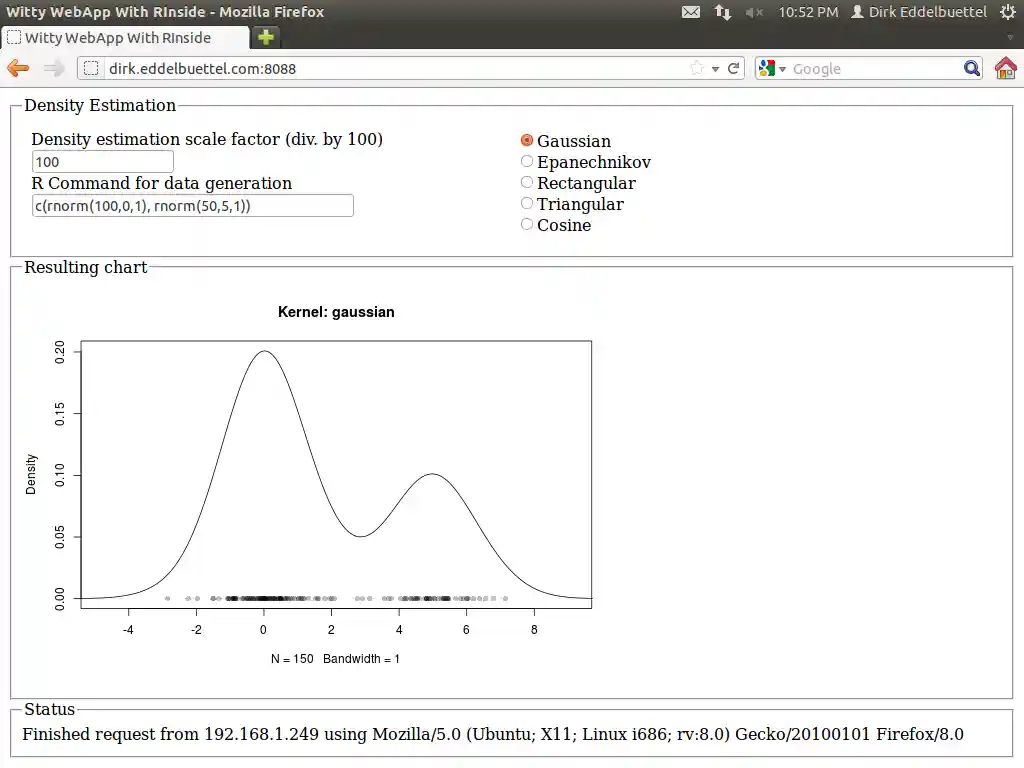Click the magnifier search icon
The height and width of the screenshot is (768, 1024).
pyautogui.click(x=972, y=69)
